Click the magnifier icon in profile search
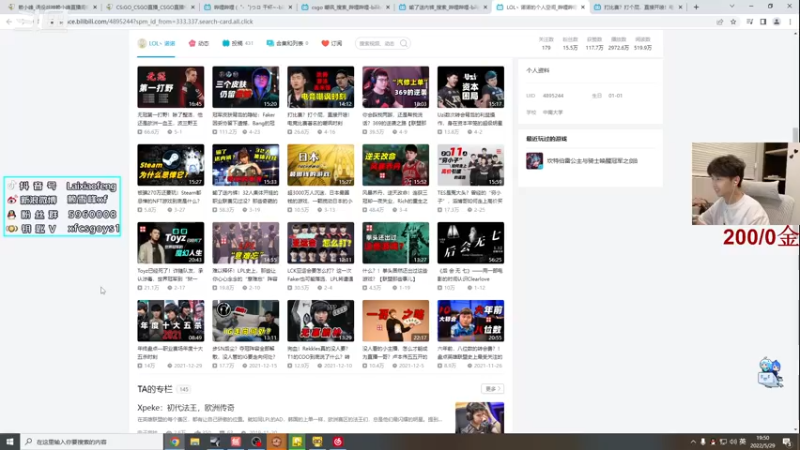 pos(404,43)
